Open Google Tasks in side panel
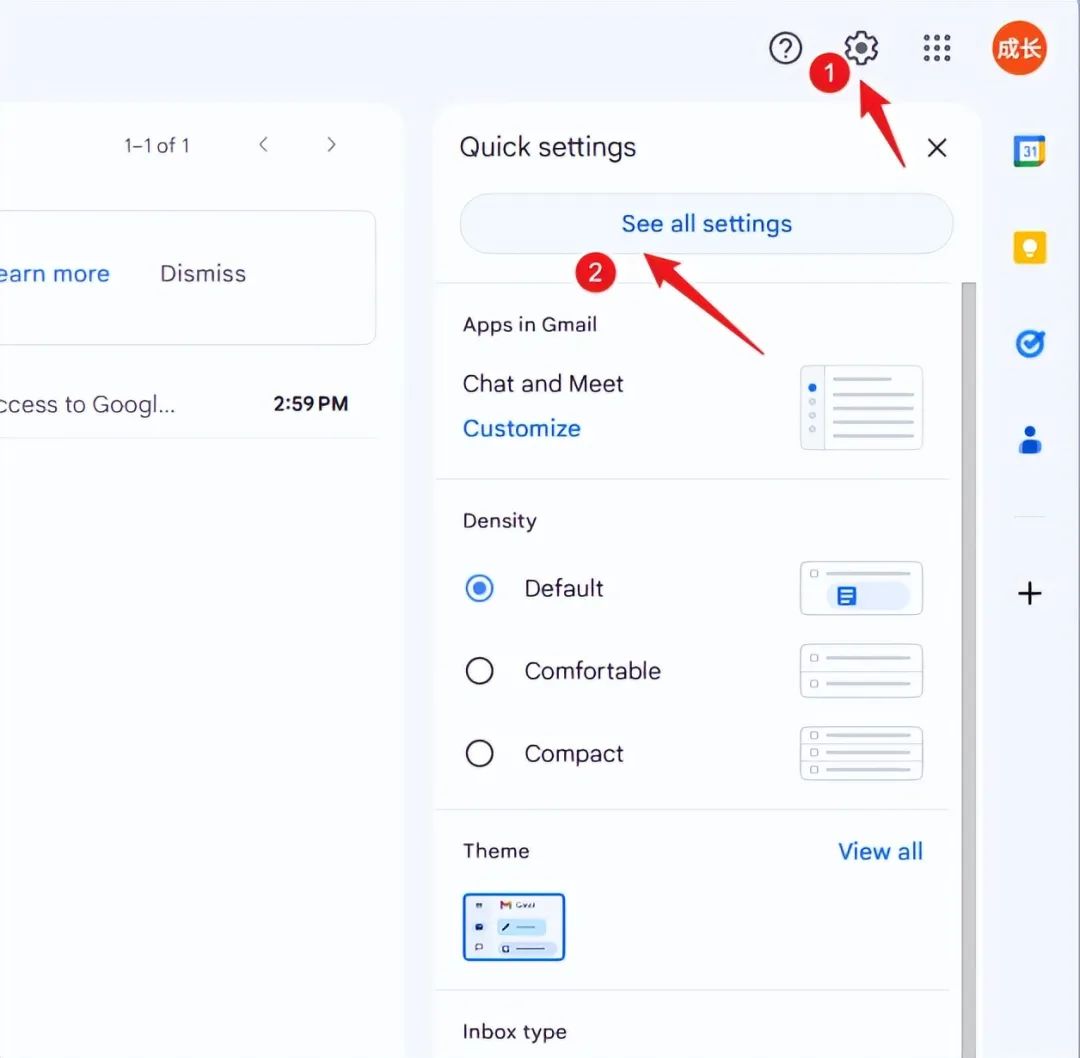The image size is (1080, 1058). 1030,343
